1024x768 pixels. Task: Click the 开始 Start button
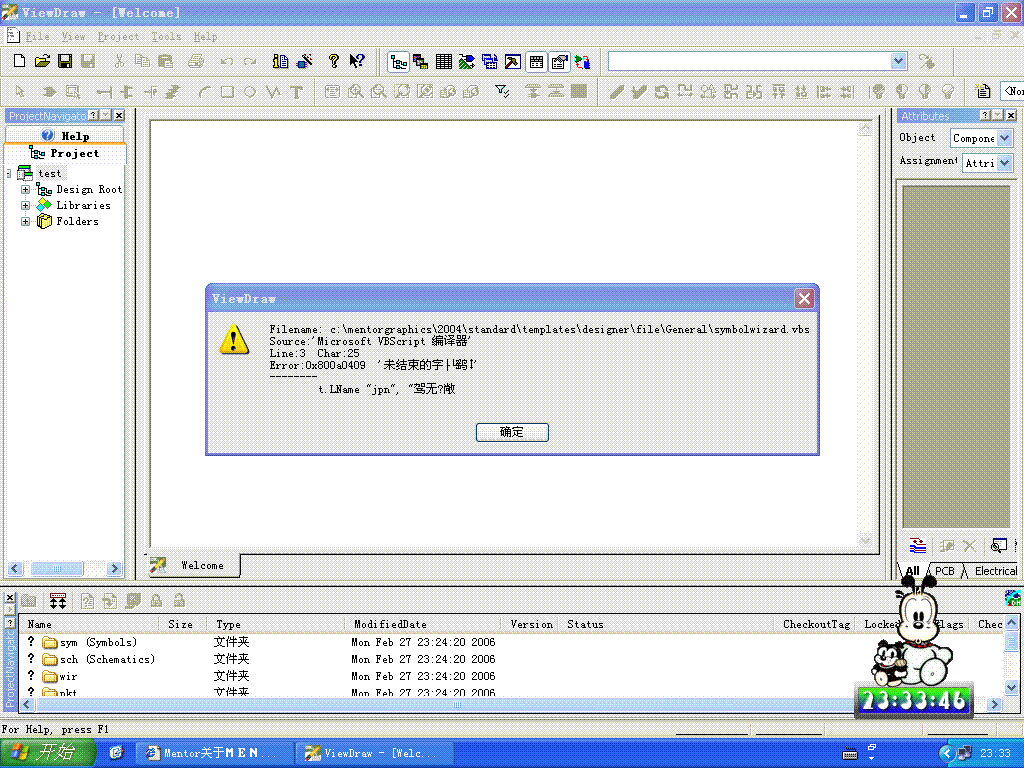[46, 753]
